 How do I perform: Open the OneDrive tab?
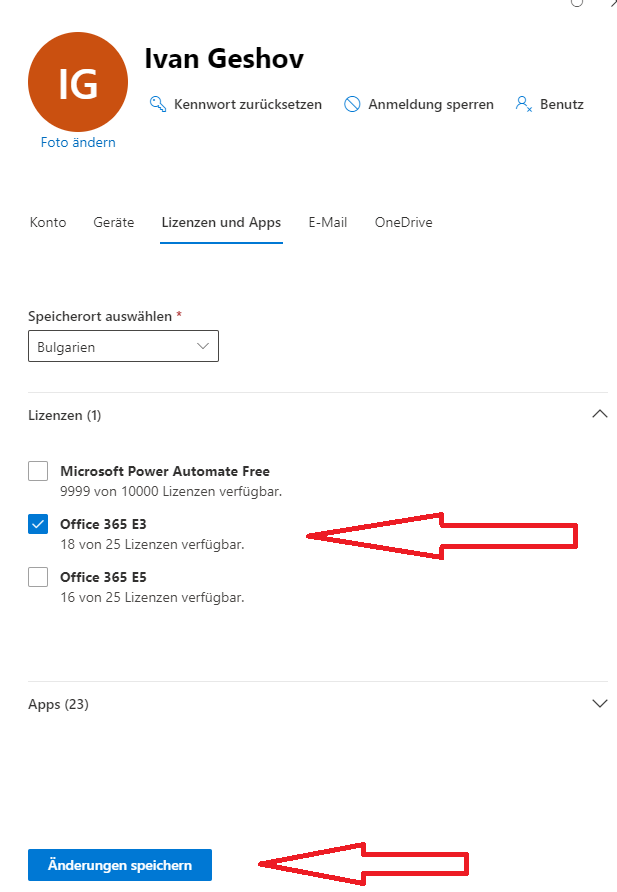(x=404, y=222)
